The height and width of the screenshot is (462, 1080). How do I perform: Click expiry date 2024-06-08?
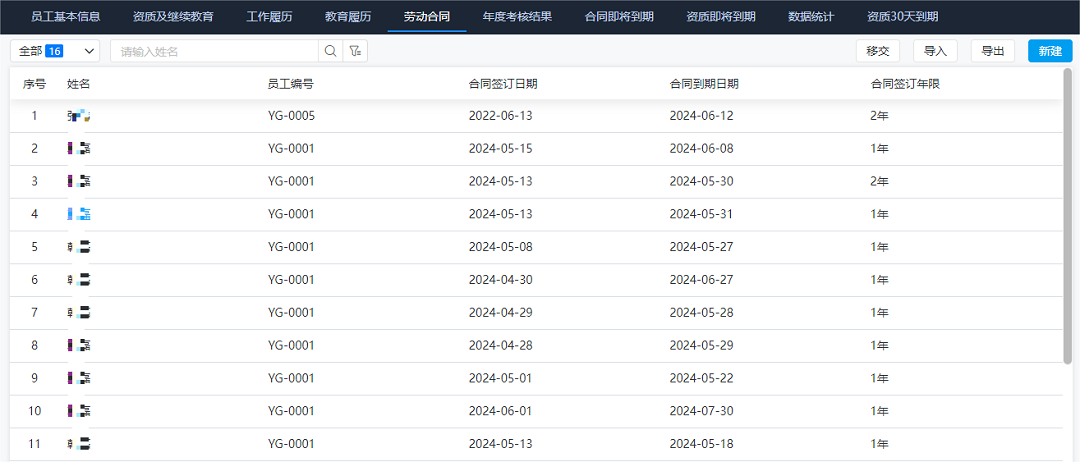click(702, 148)
